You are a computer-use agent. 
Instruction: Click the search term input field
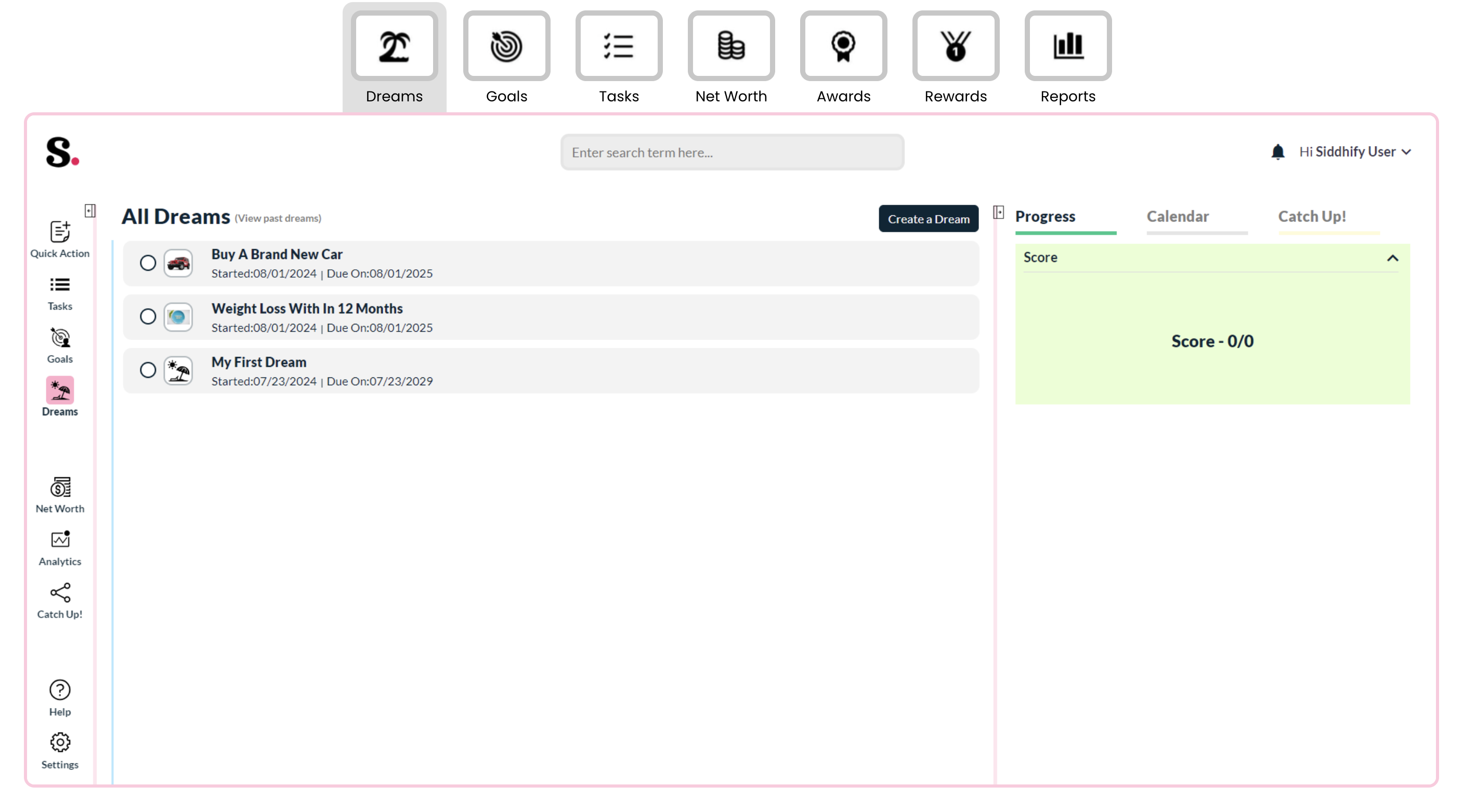coord(731,152)
